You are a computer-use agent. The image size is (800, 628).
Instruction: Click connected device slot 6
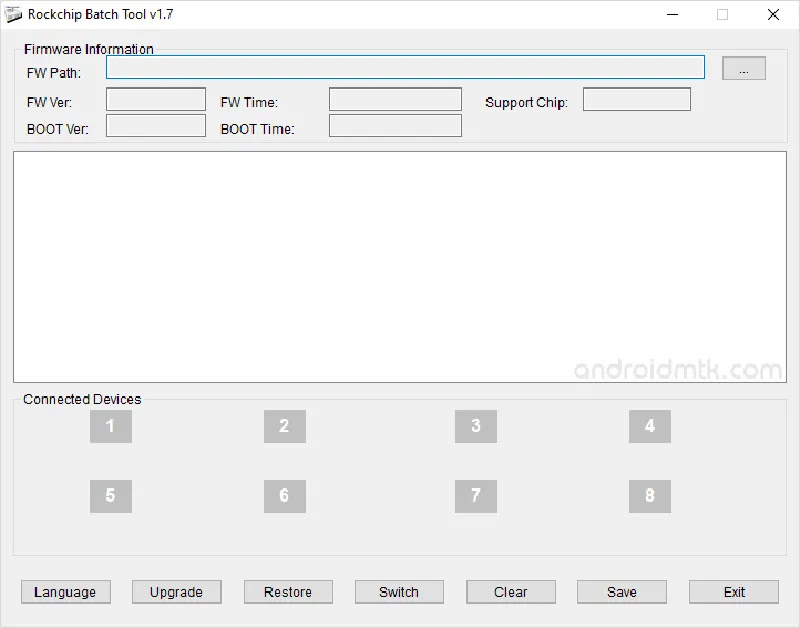point(285,496)
